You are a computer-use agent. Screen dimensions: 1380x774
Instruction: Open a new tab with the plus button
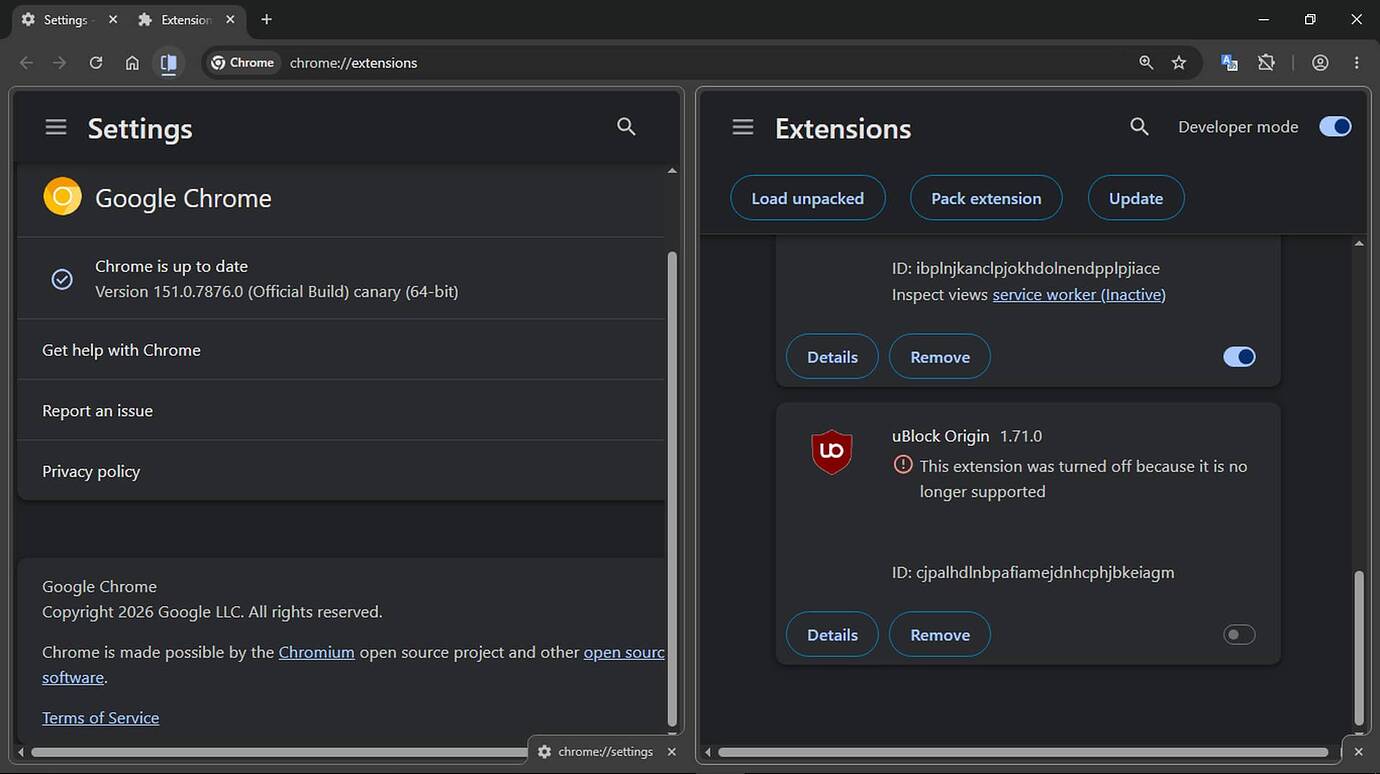pos(266,19)
